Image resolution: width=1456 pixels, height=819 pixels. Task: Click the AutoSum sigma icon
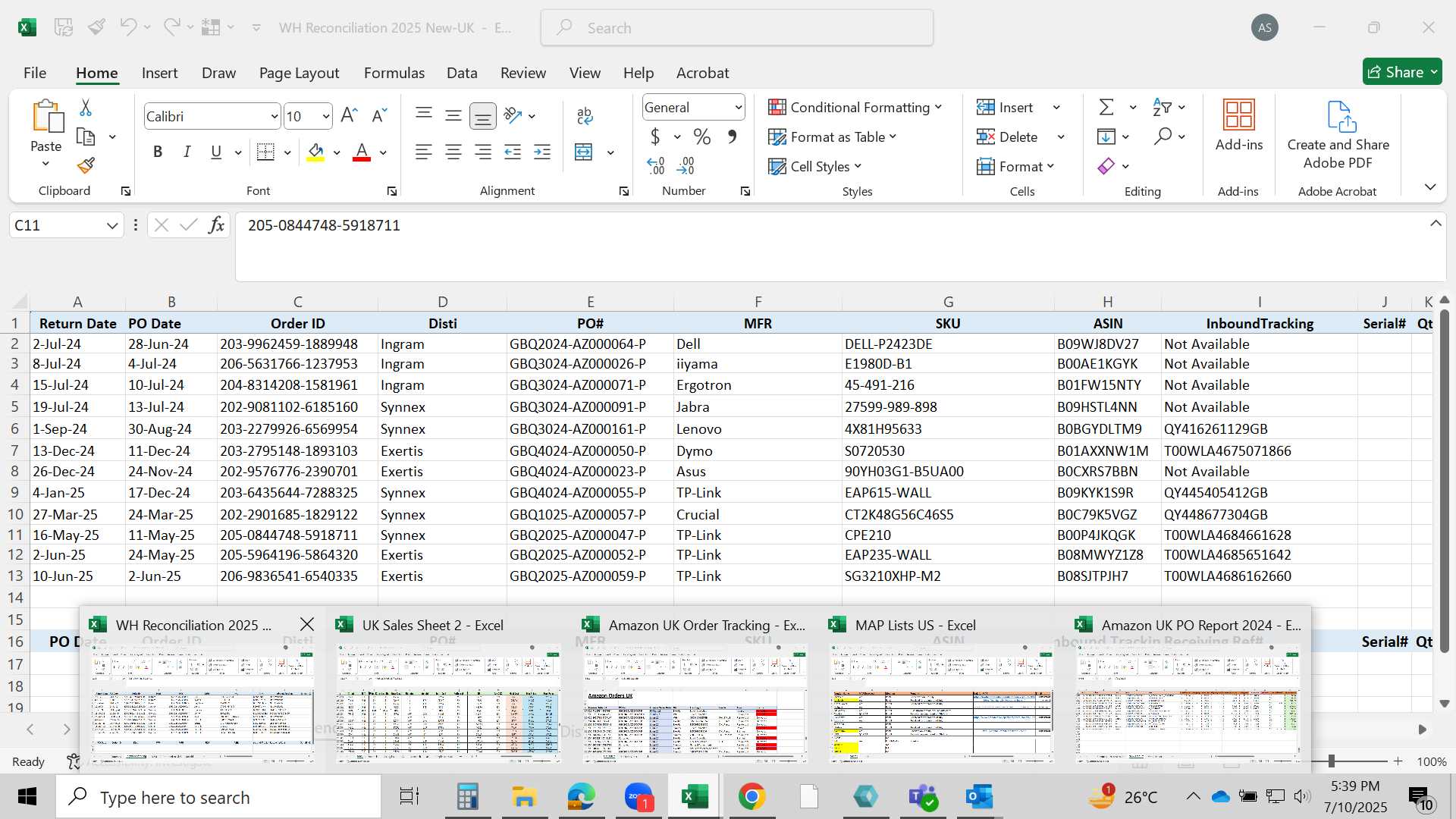[1106, 107]
